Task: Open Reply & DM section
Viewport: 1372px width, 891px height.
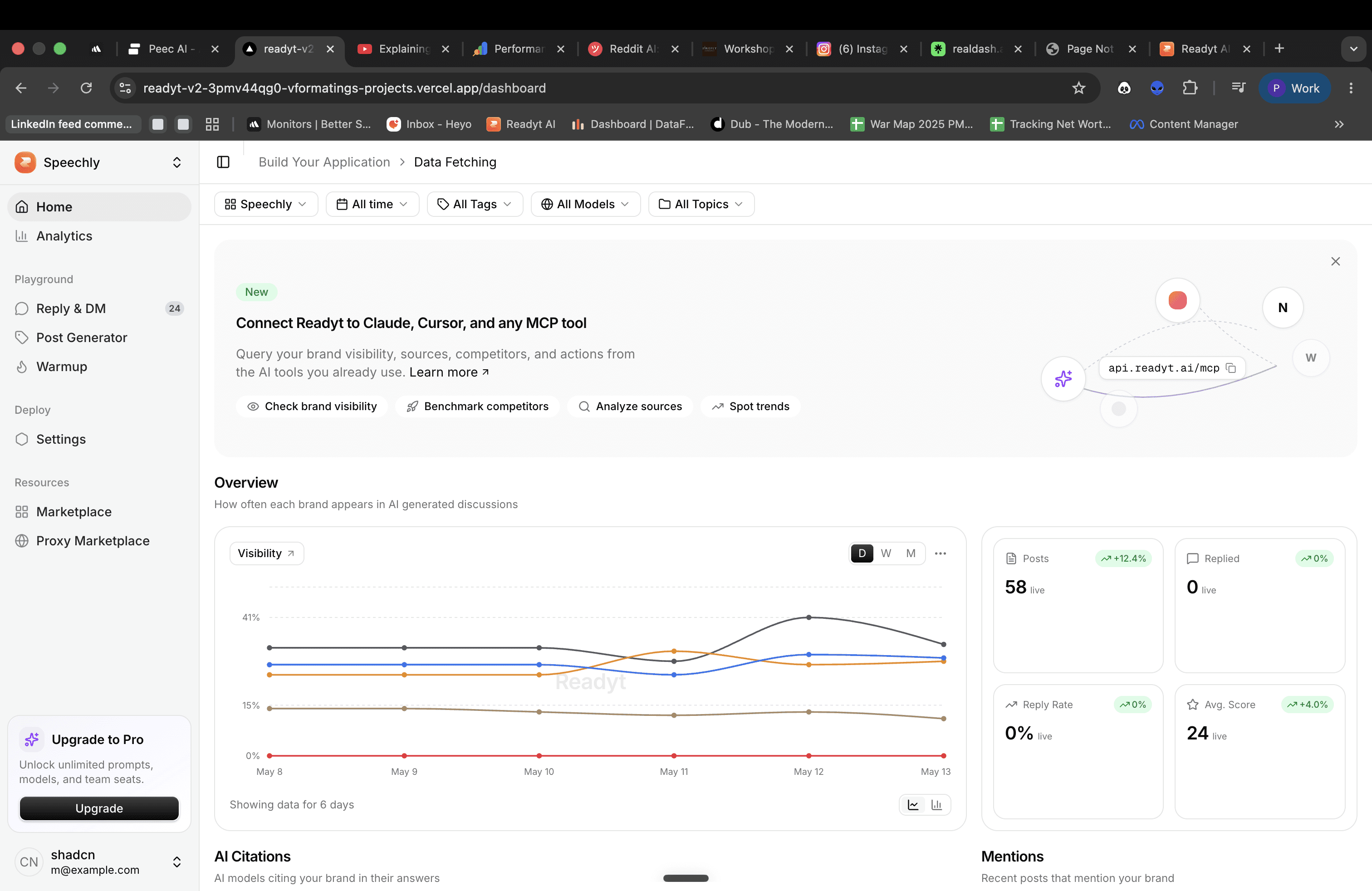Action: coord(98,308)
